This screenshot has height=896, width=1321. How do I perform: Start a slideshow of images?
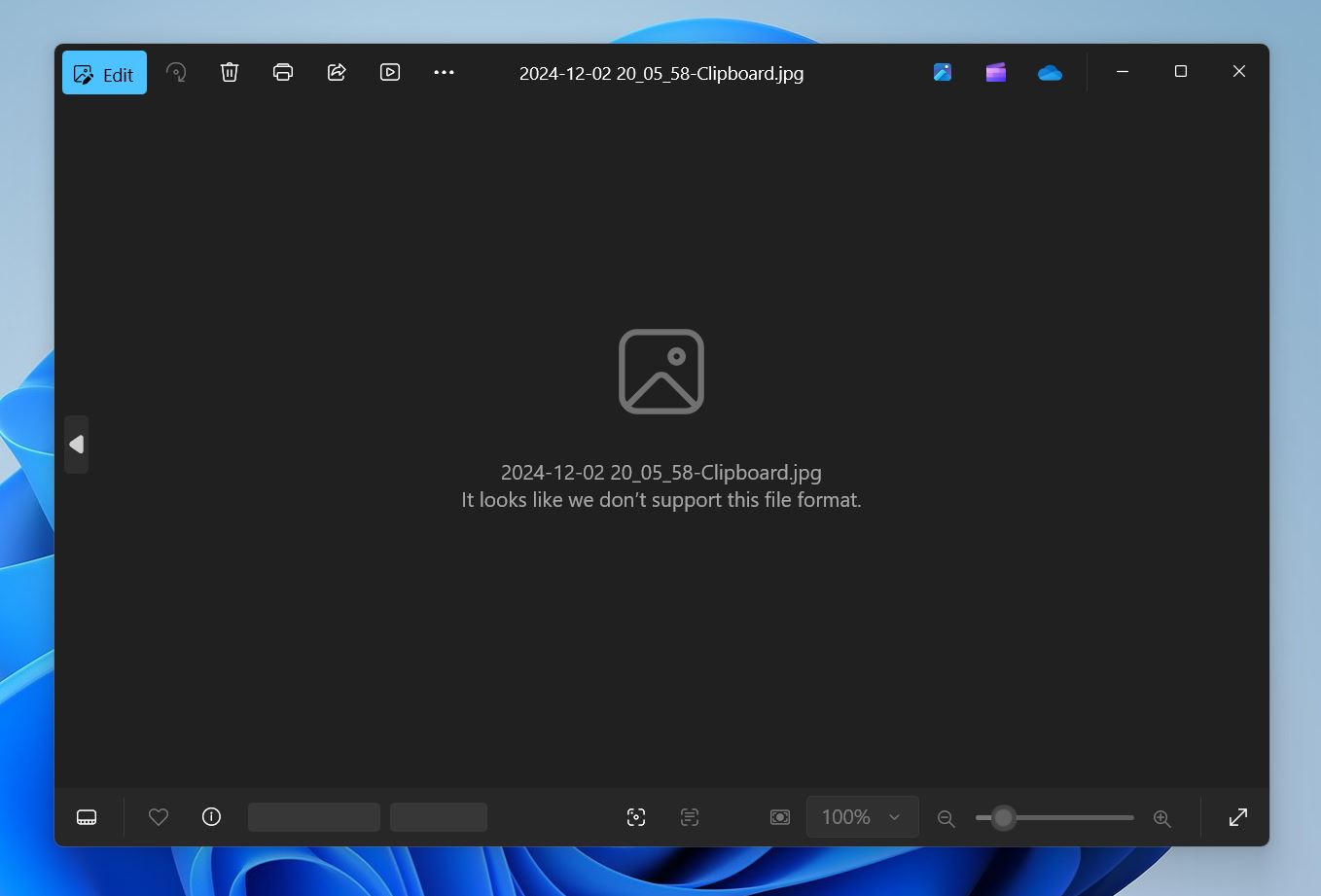point(390,72)
